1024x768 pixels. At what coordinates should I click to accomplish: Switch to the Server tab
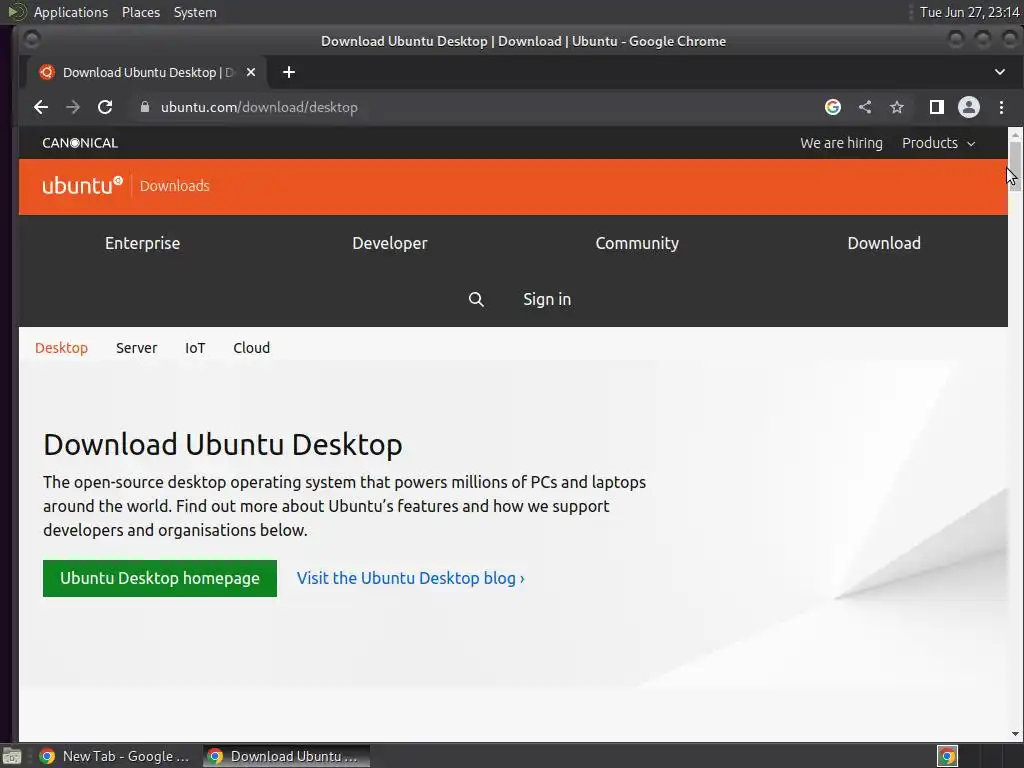tap(136, 348)
